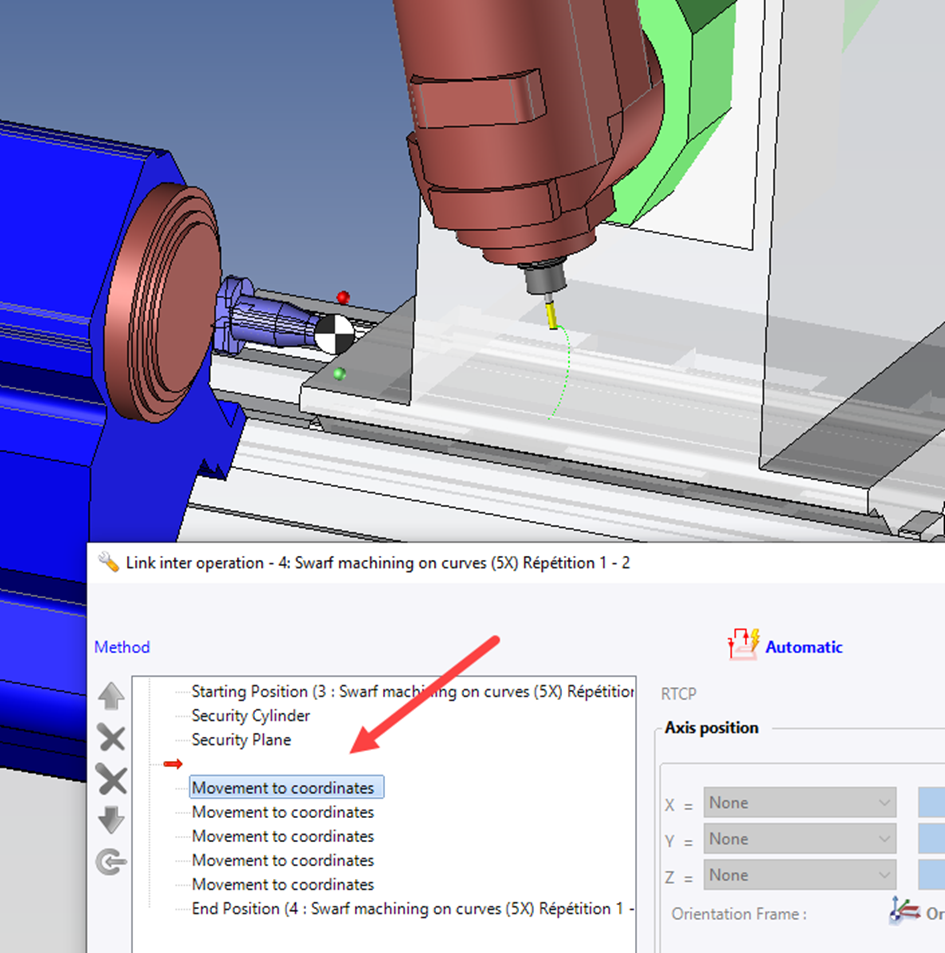
Task: Select End Position row in method list
Action: [x=413, y=909]
